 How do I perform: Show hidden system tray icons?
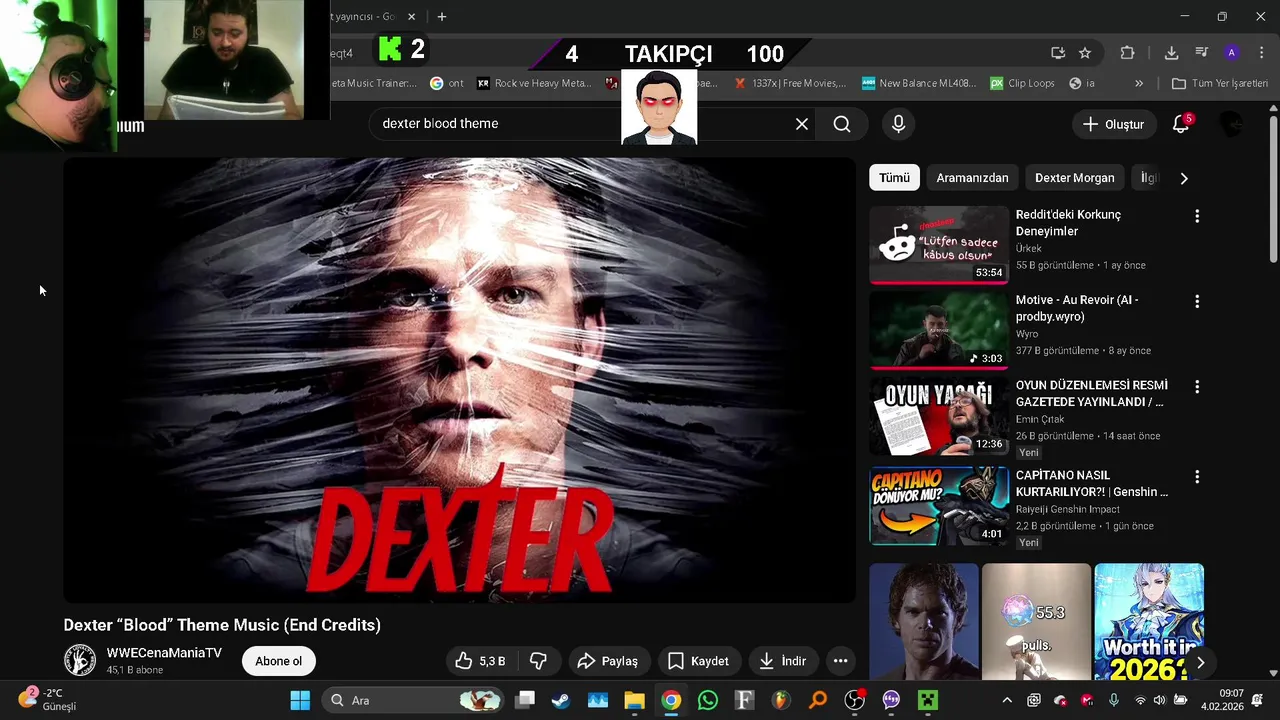point(1007,700)
